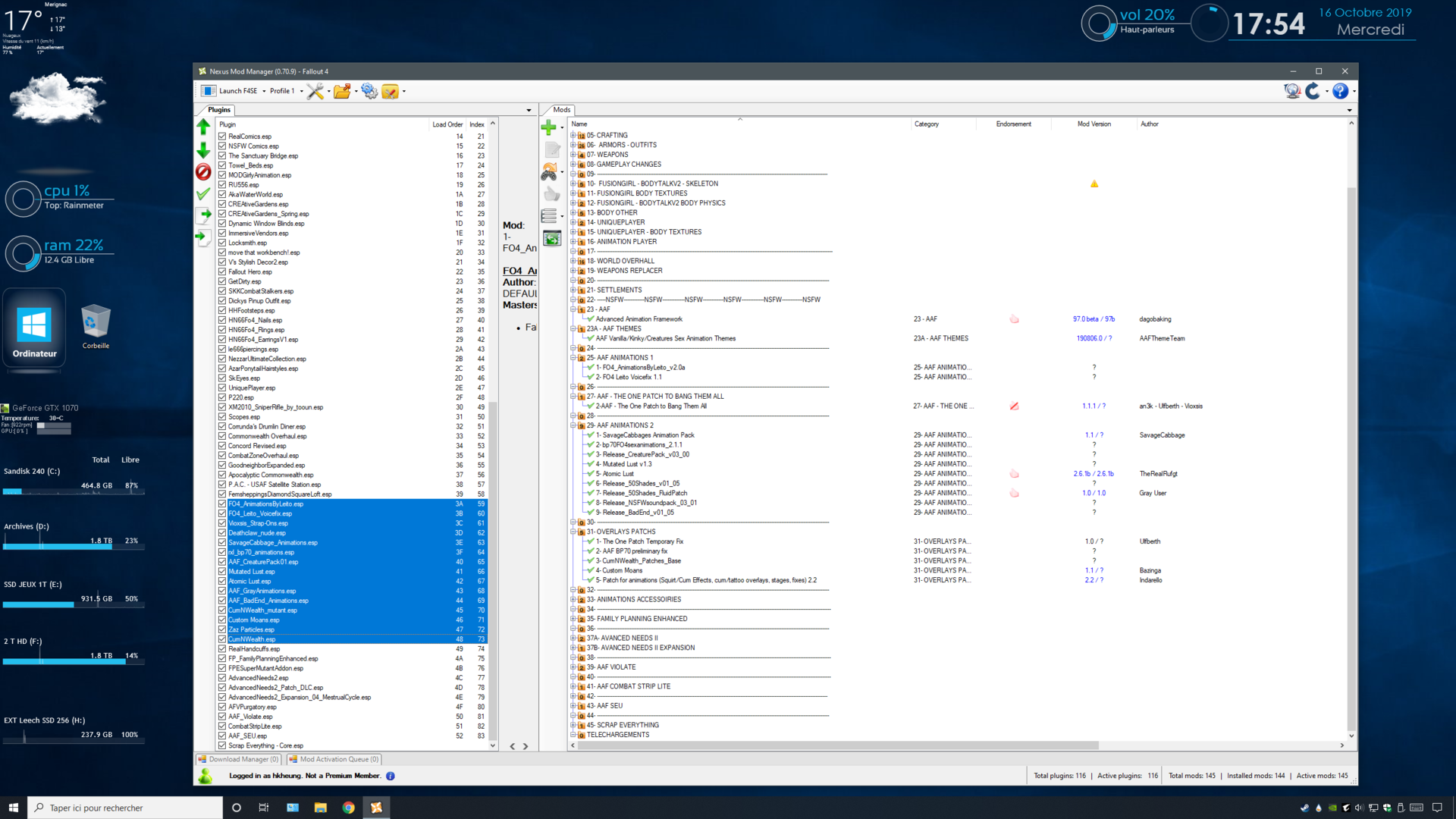Open help with the blue question mark icon

coord(1340,91)
